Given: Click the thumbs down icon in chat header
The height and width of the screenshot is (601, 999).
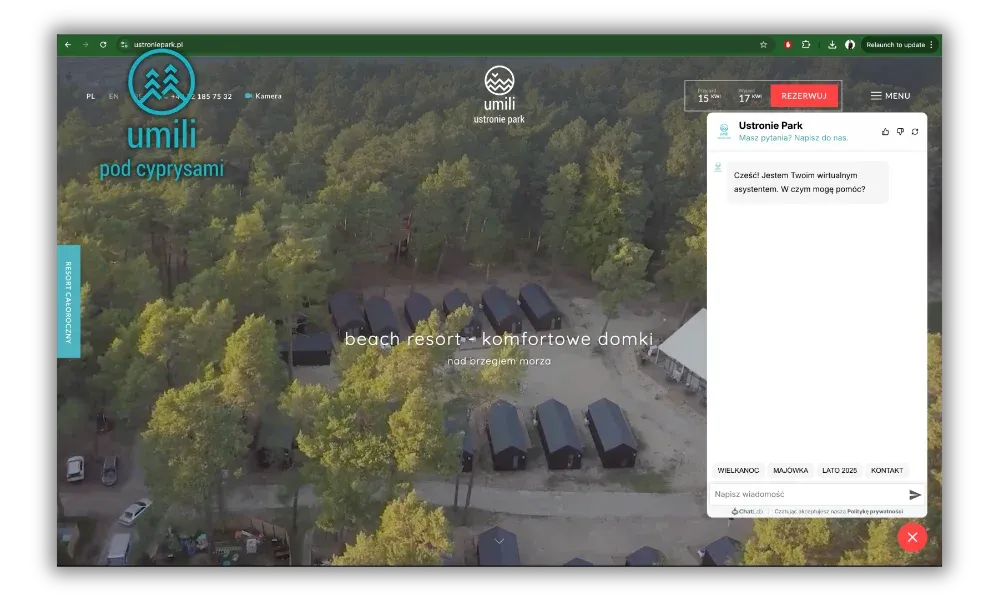Looking at the screenshot, I should click(900, 132).
